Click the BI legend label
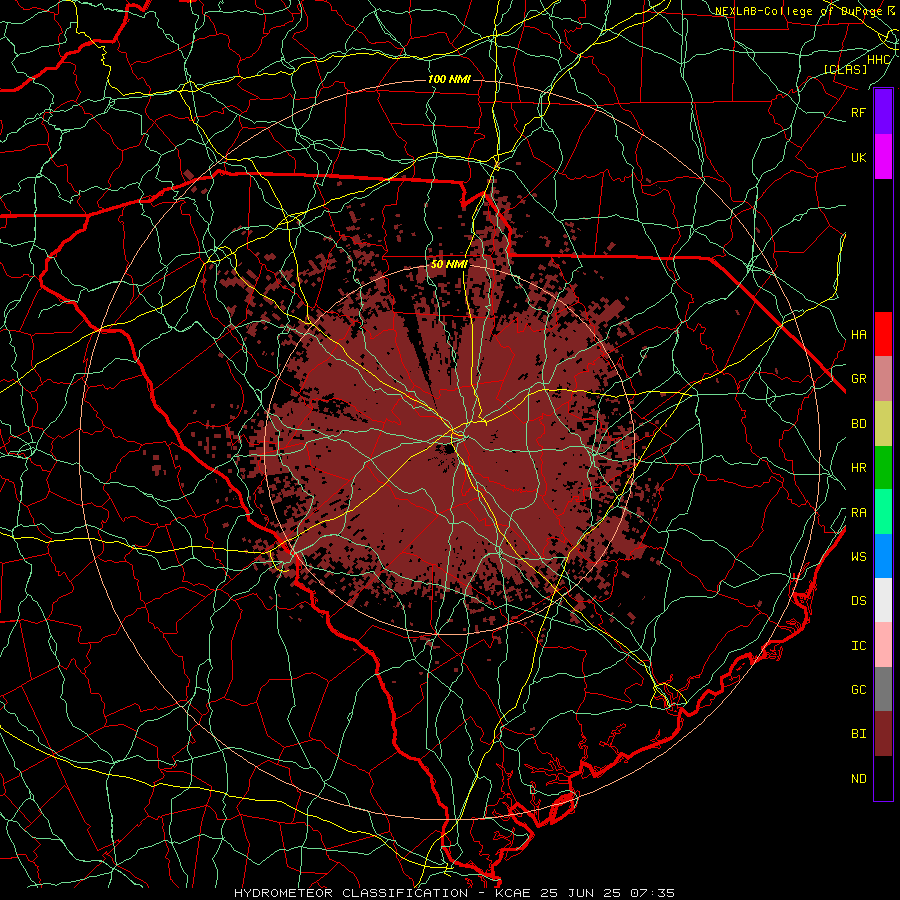 (x=859, y=734)
